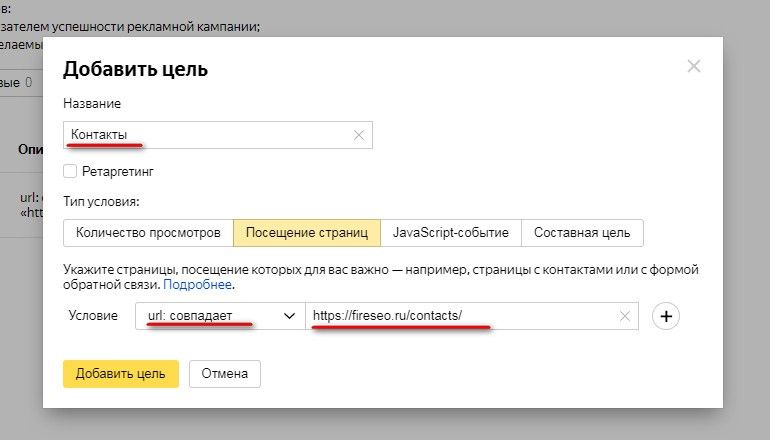
Task: Click the Название field label
Action: coord(92,104)
